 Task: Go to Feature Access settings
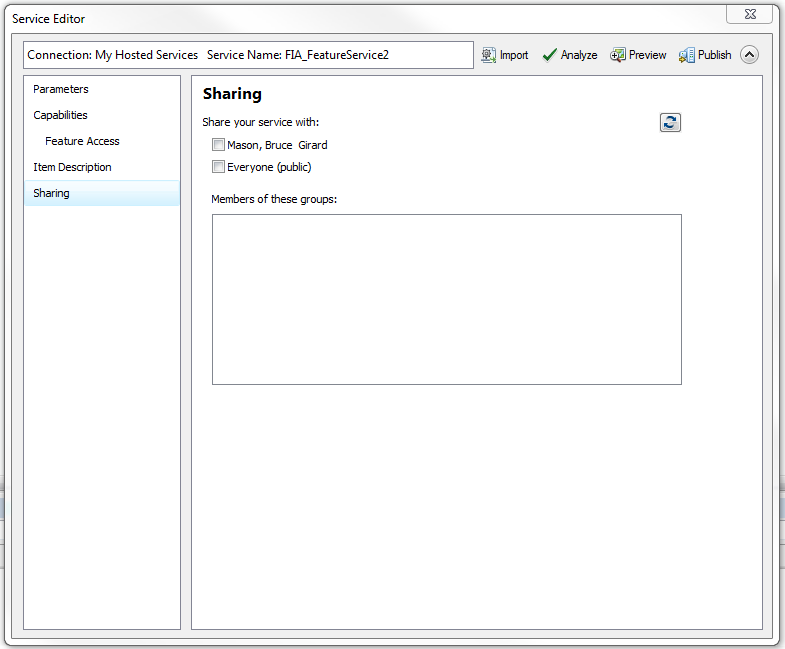tap(82, 141)
